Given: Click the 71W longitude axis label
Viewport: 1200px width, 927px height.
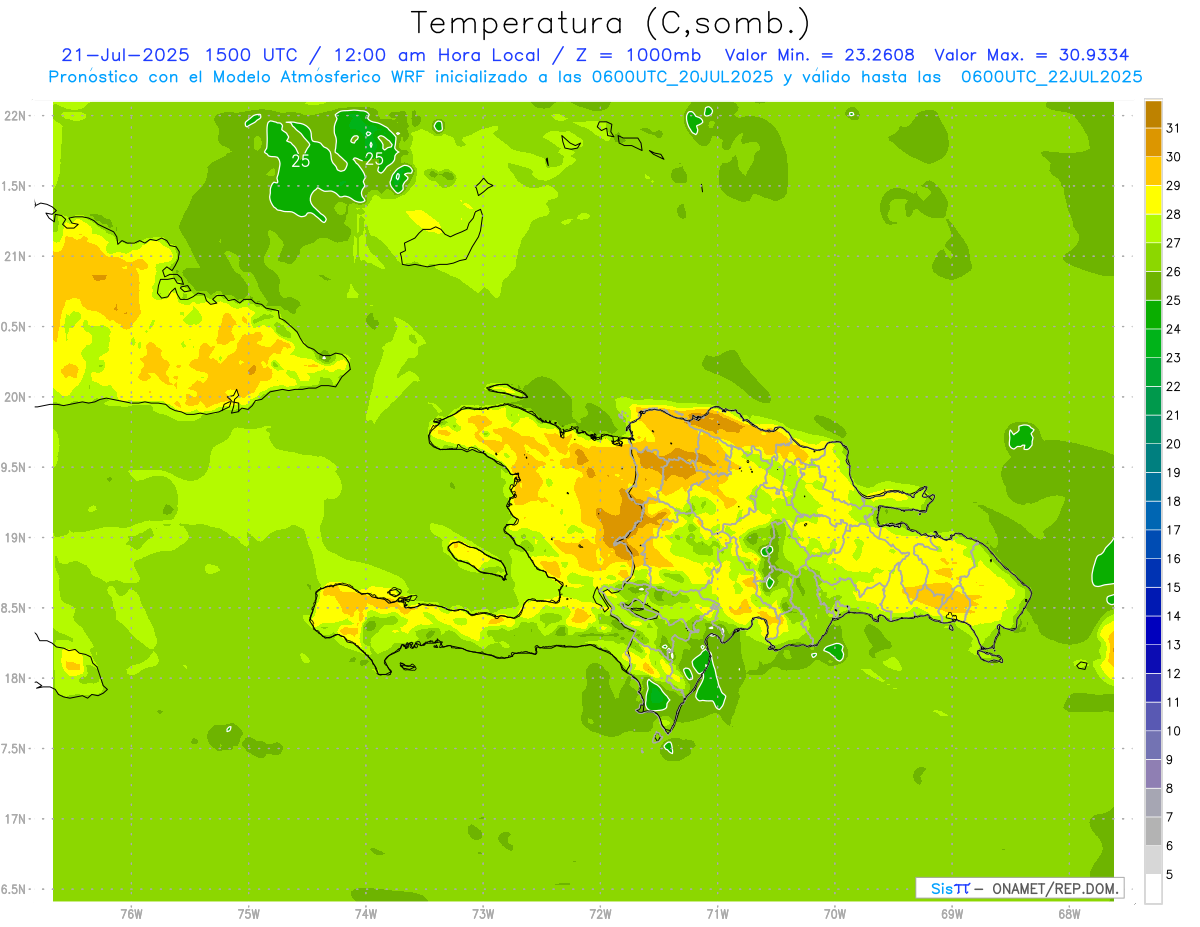Looking at the screenshot, I should (x=717, y=914).
